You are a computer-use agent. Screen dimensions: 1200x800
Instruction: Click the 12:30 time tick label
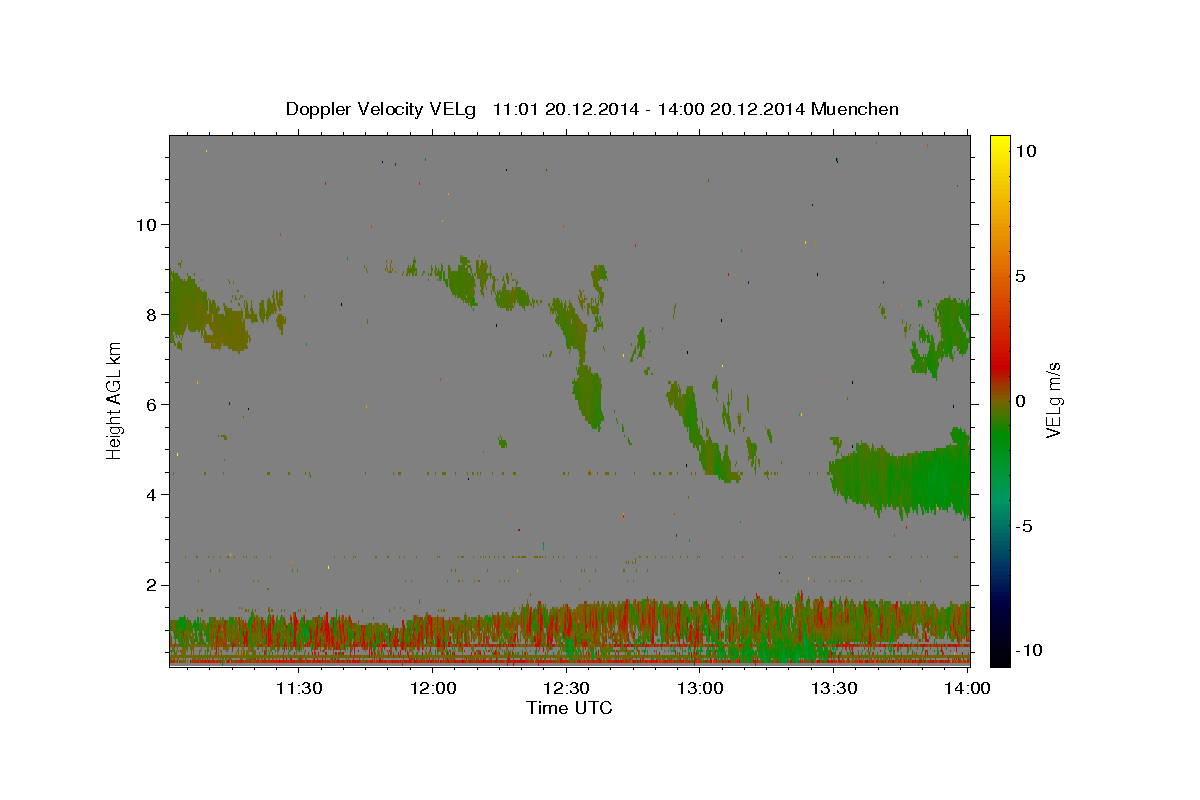566,688
